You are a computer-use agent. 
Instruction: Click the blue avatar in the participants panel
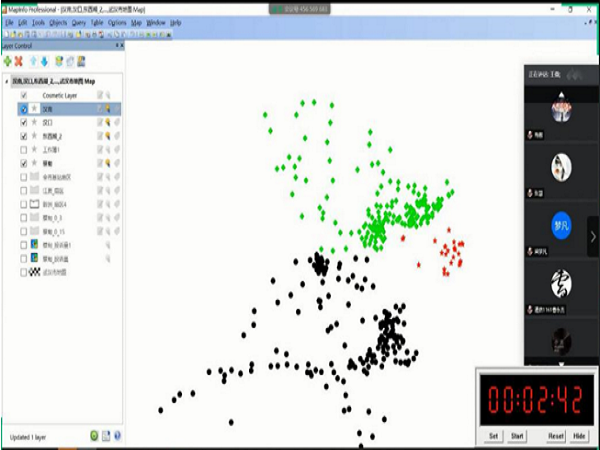point(561,225)
